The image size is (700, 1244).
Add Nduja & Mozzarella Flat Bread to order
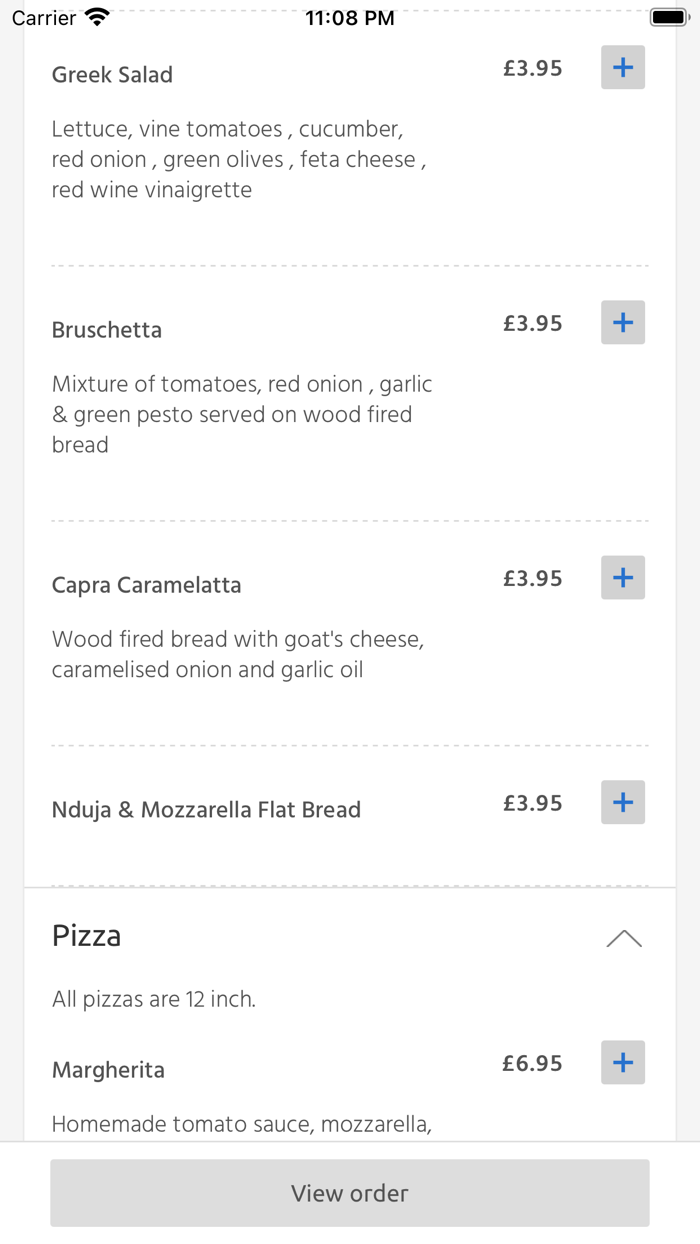click(x=622, y=802)
